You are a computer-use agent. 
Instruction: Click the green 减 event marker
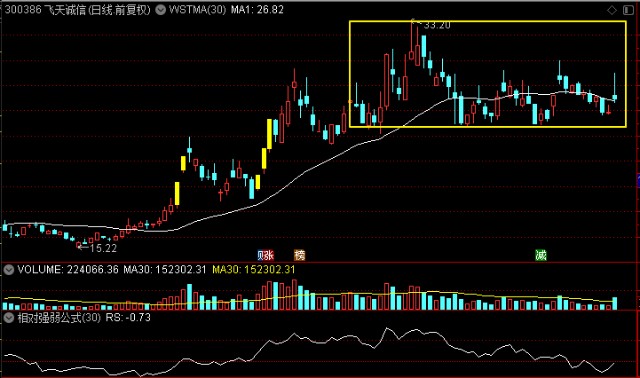pos(541,256)
